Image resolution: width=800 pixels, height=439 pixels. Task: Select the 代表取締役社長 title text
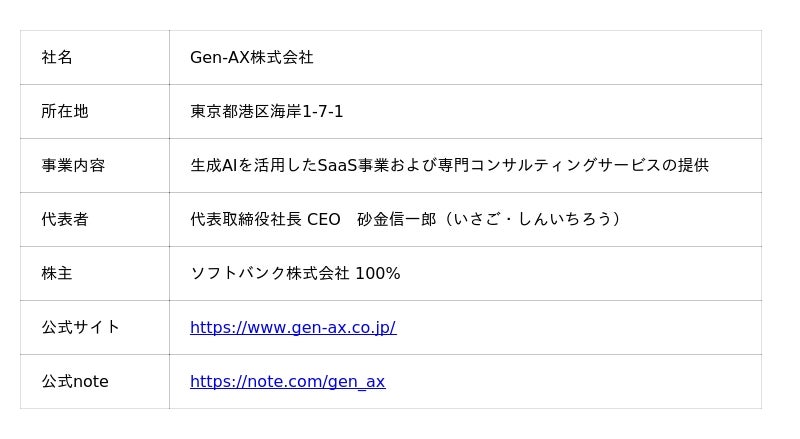coord(246,220)
